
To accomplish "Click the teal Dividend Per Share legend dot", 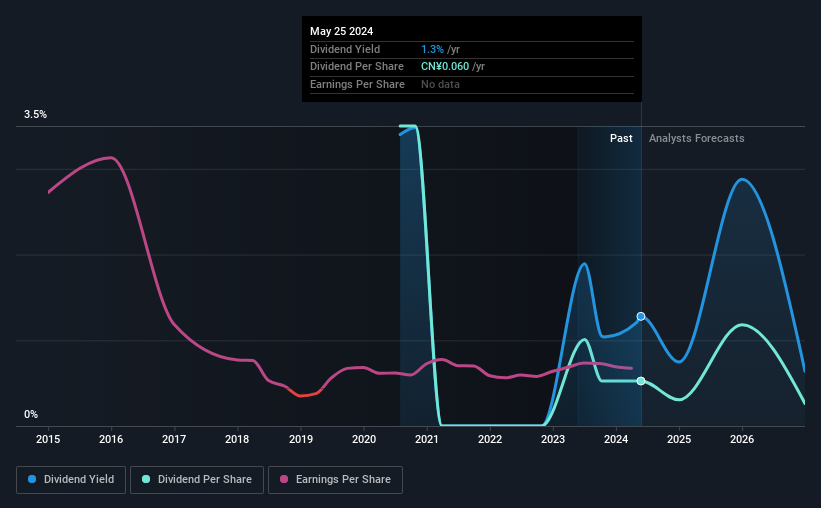I will tap(146, 479).
